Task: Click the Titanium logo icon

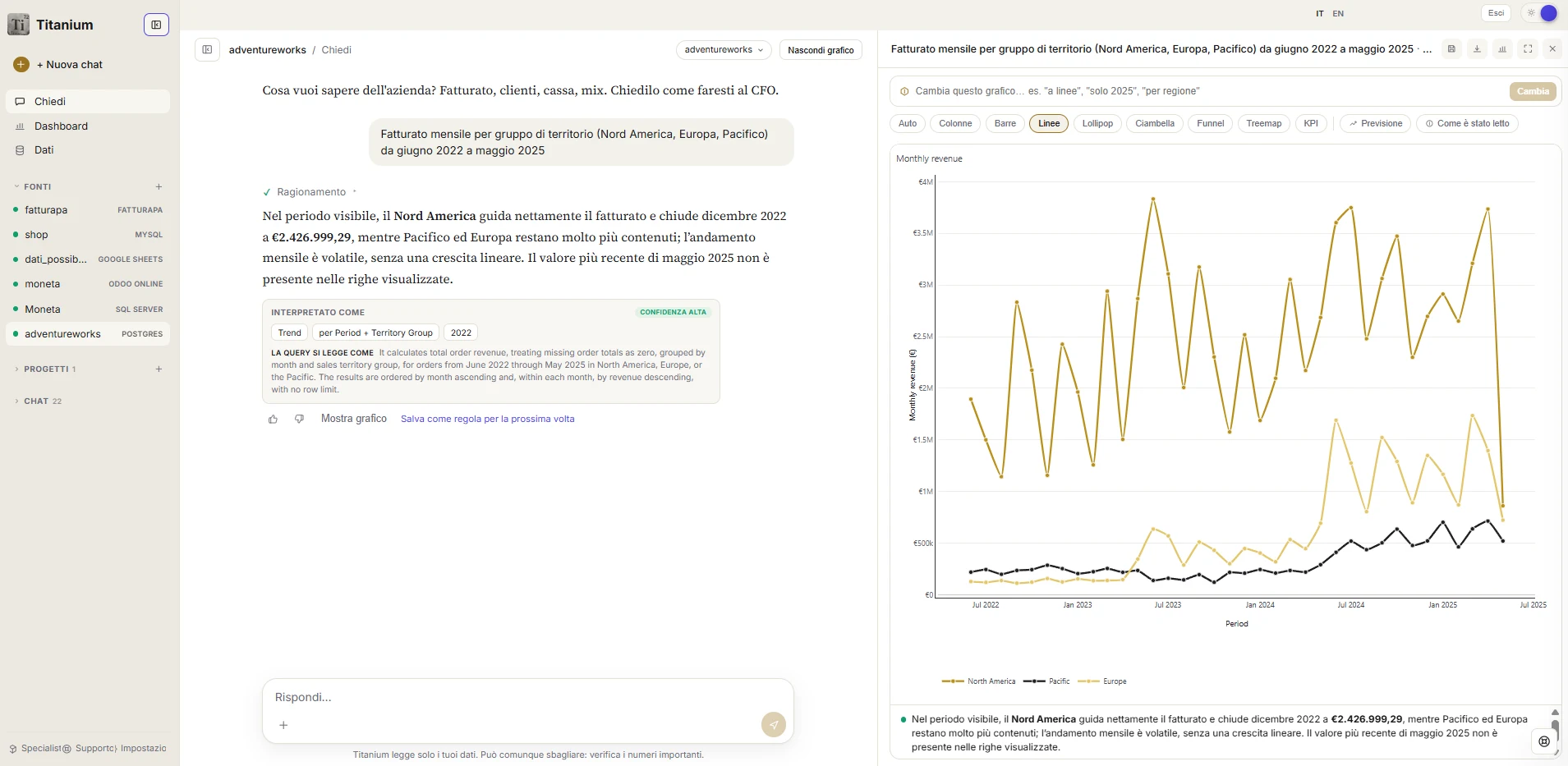Action: tap(18, 25)
